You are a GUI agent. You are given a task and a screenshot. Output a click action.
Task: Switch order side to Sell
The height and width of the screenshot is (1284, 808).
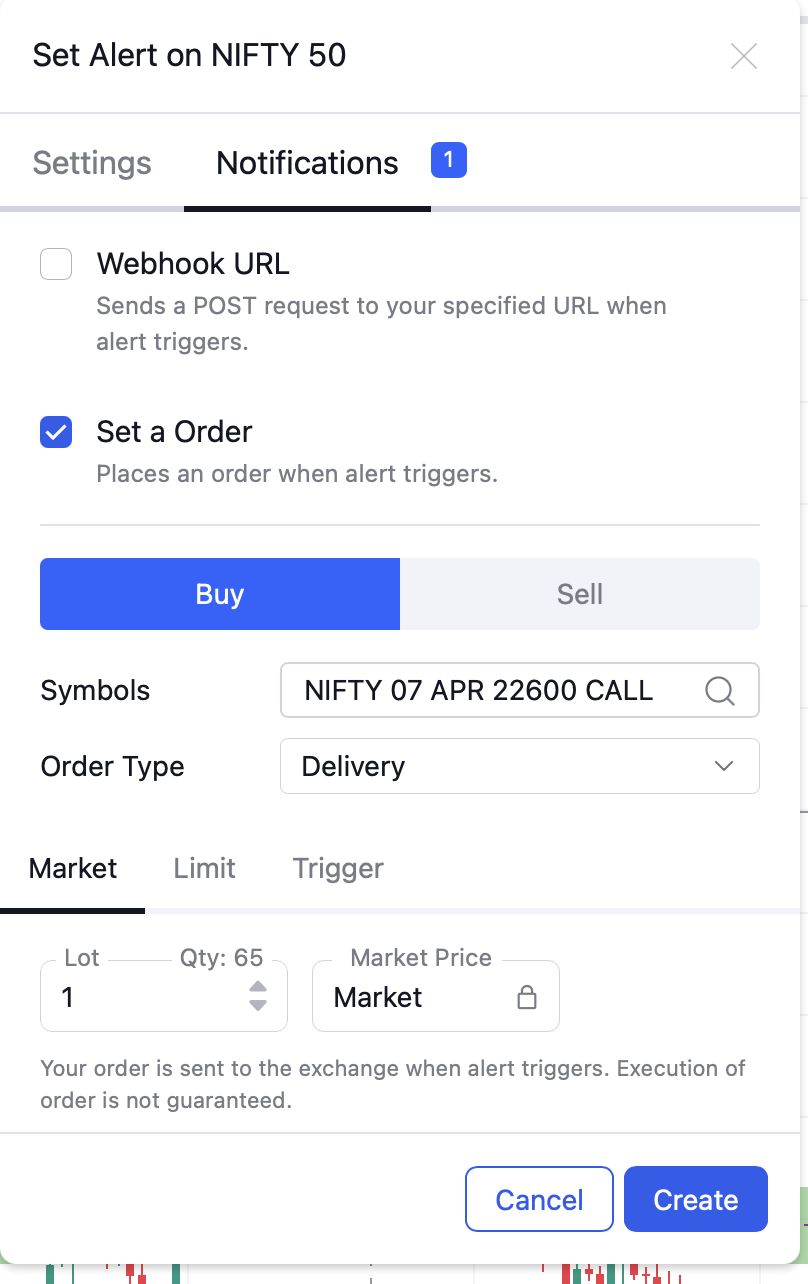click(580, 594)
